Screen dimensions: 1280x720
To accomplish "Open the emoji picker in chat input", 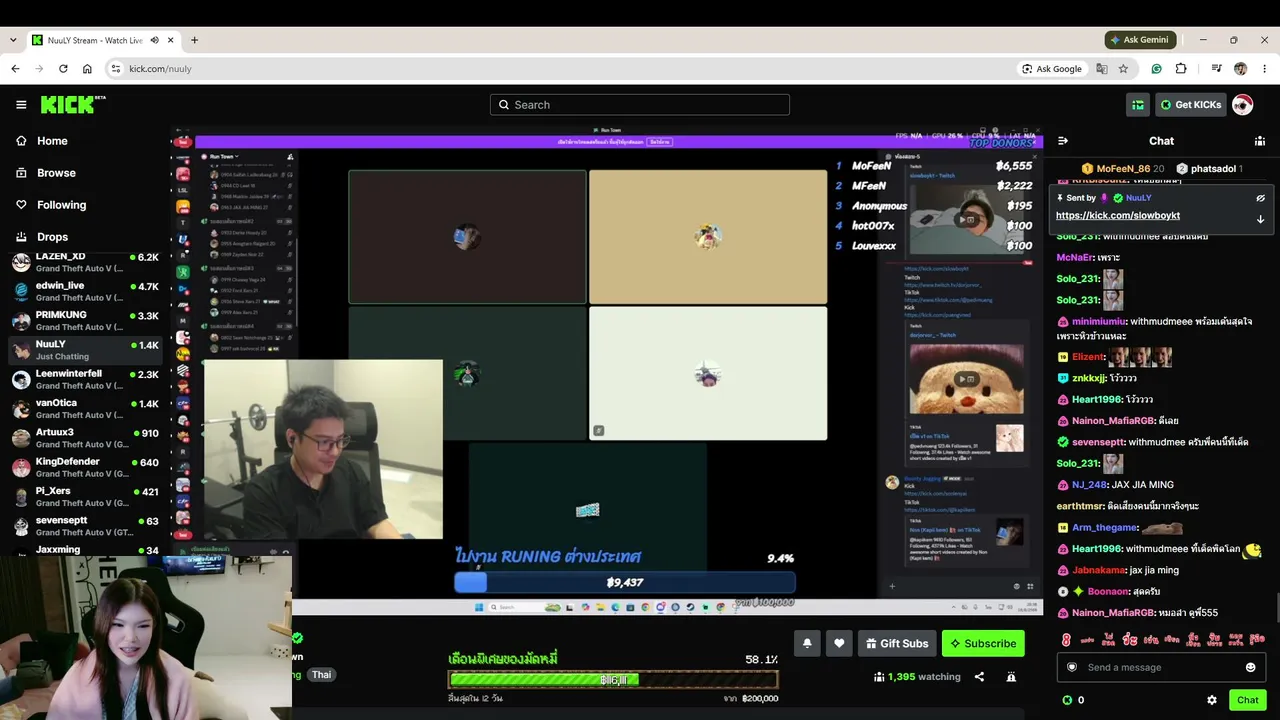I will 1250,667.
